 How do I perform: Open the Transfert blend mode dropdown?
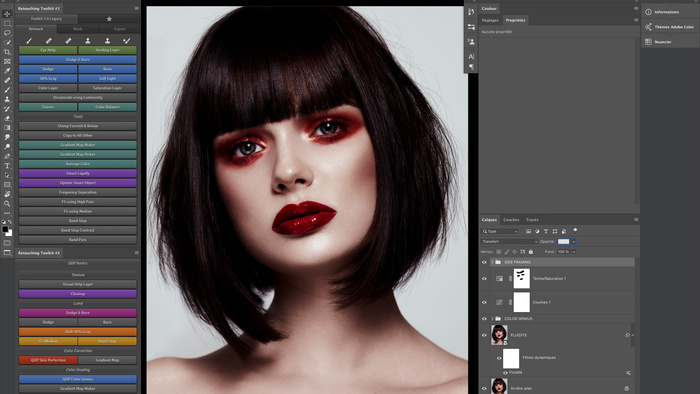[x=509, y=241]
